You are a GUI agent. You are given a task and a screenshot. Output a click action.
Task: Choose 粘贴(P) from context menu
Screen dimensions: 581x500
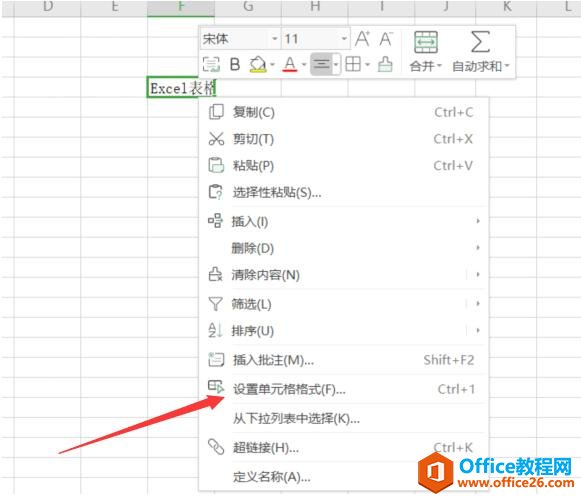(x=343, y=165)
